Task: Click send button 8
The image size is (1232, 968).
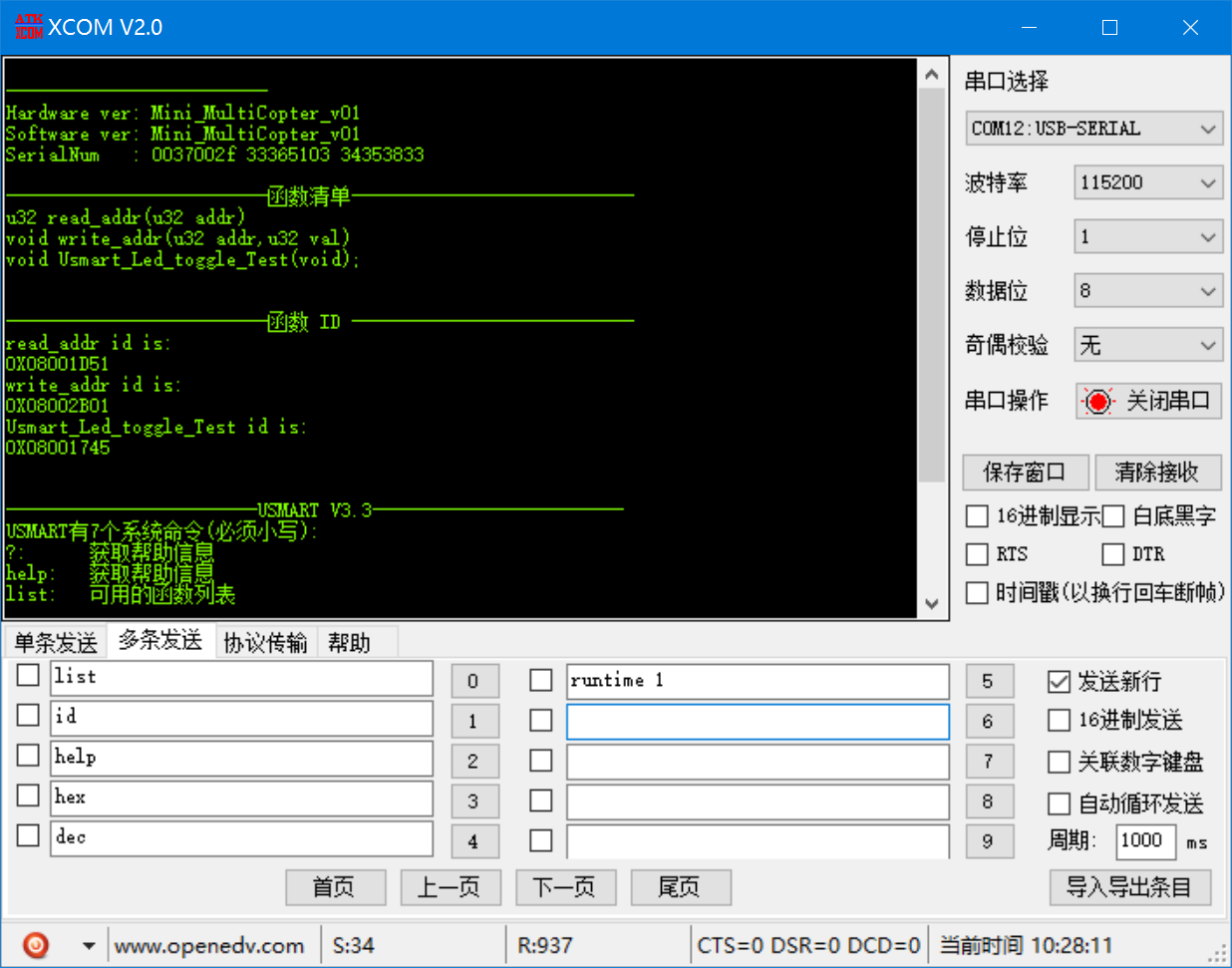Action: pyautogui.click(x=988, y=801)
